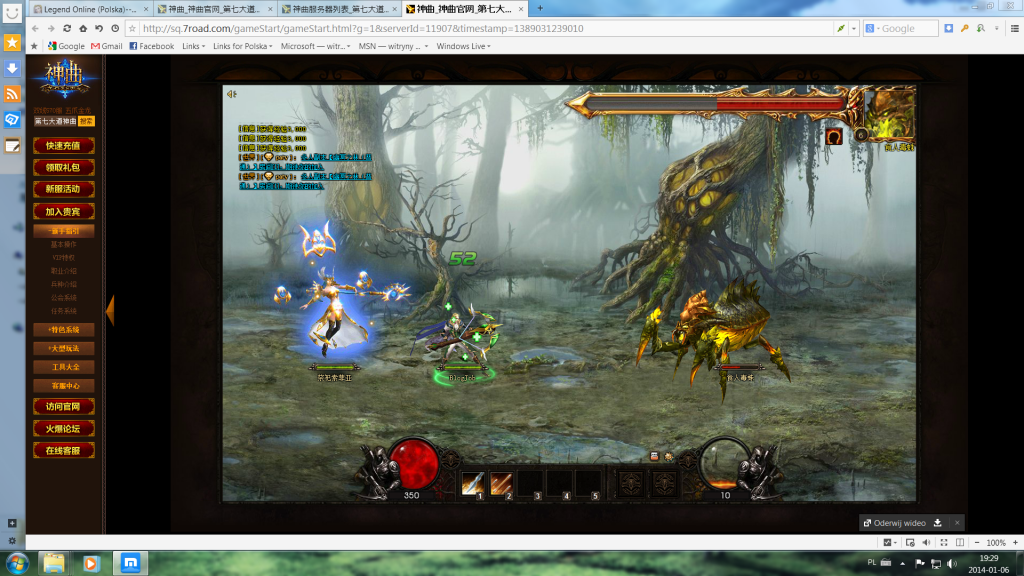Open the notes (SkyNote) sidebar icon
Viewport: 1024px width, 576px height.
[12, 146]
